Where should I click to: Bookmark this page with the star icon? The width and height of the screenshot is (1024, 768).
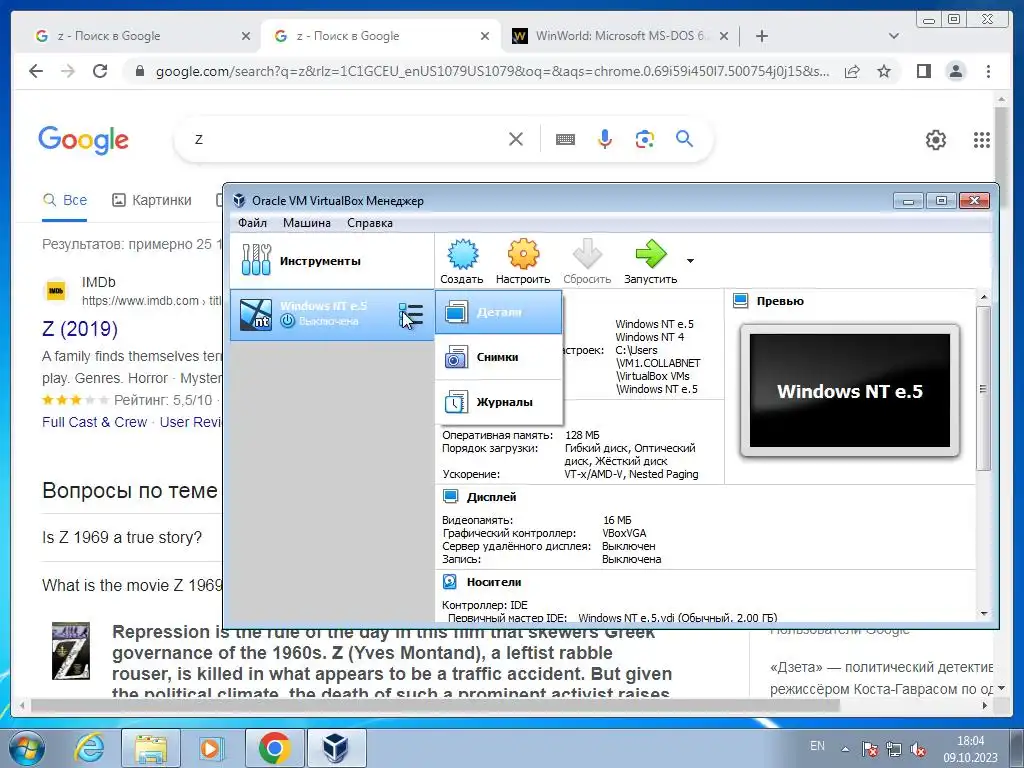(884, 71)
